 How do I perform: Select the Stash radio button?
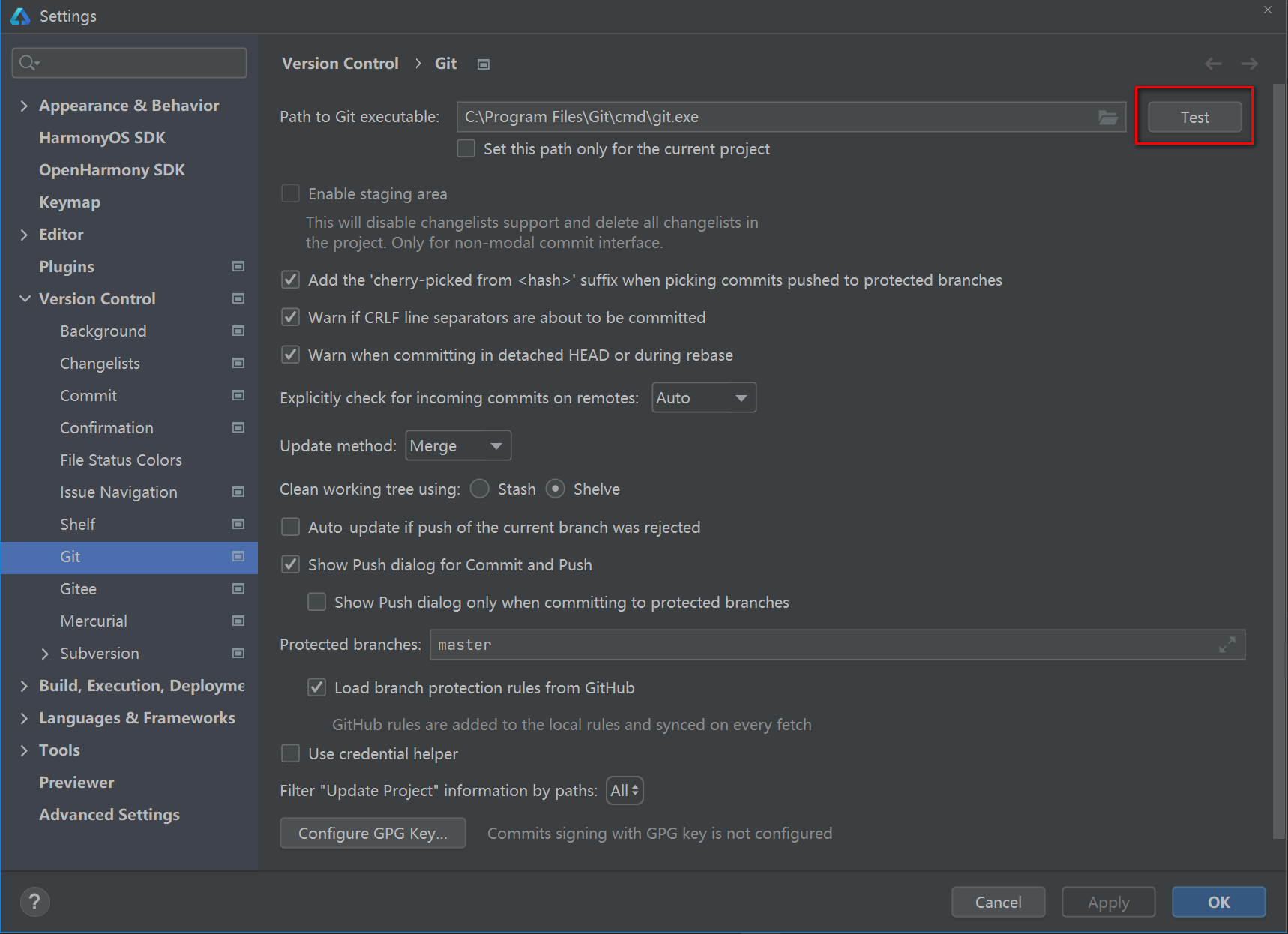[x=479, y=489]
